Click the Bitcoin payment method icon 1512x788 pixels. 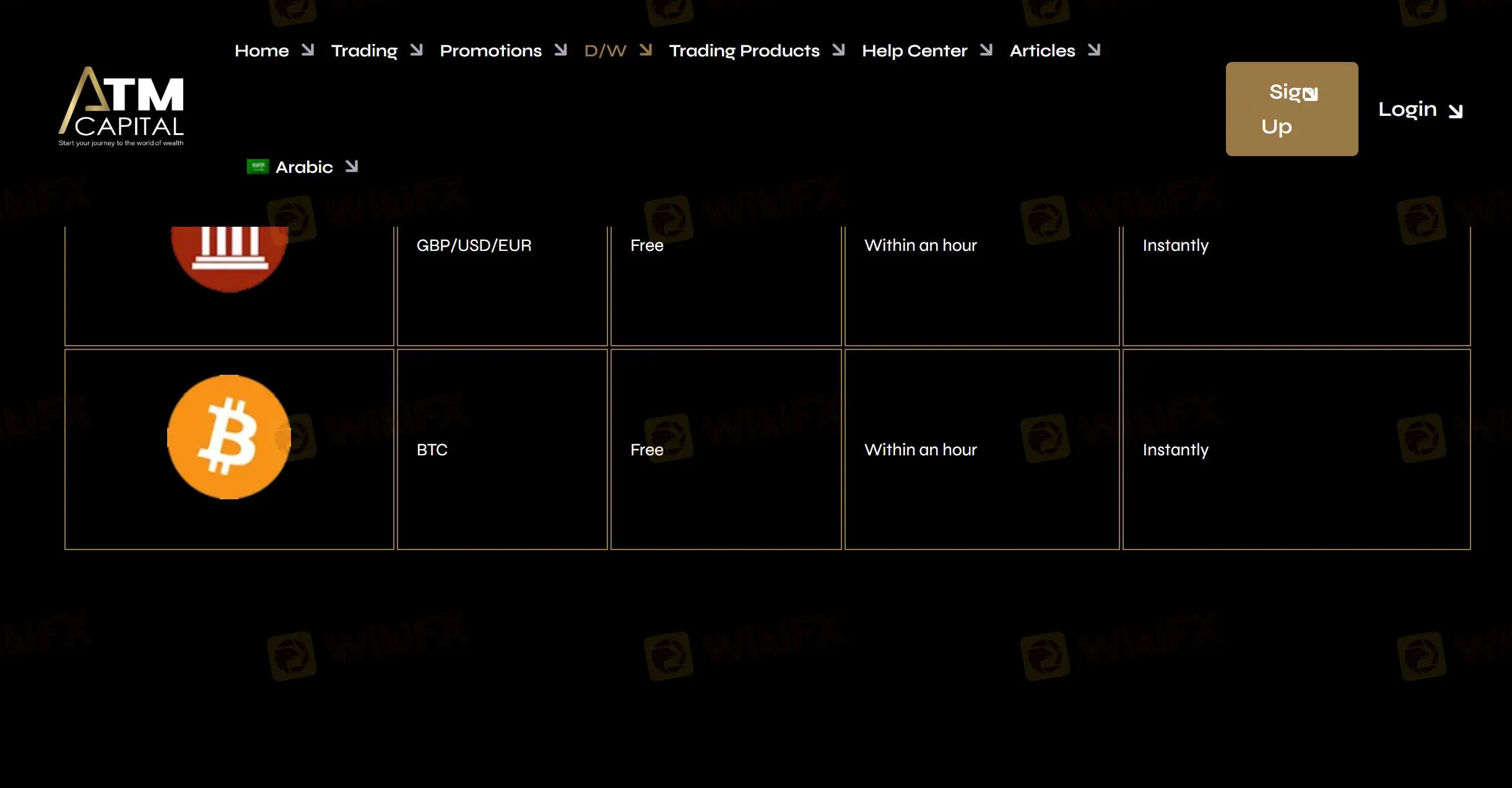[229, 437]
